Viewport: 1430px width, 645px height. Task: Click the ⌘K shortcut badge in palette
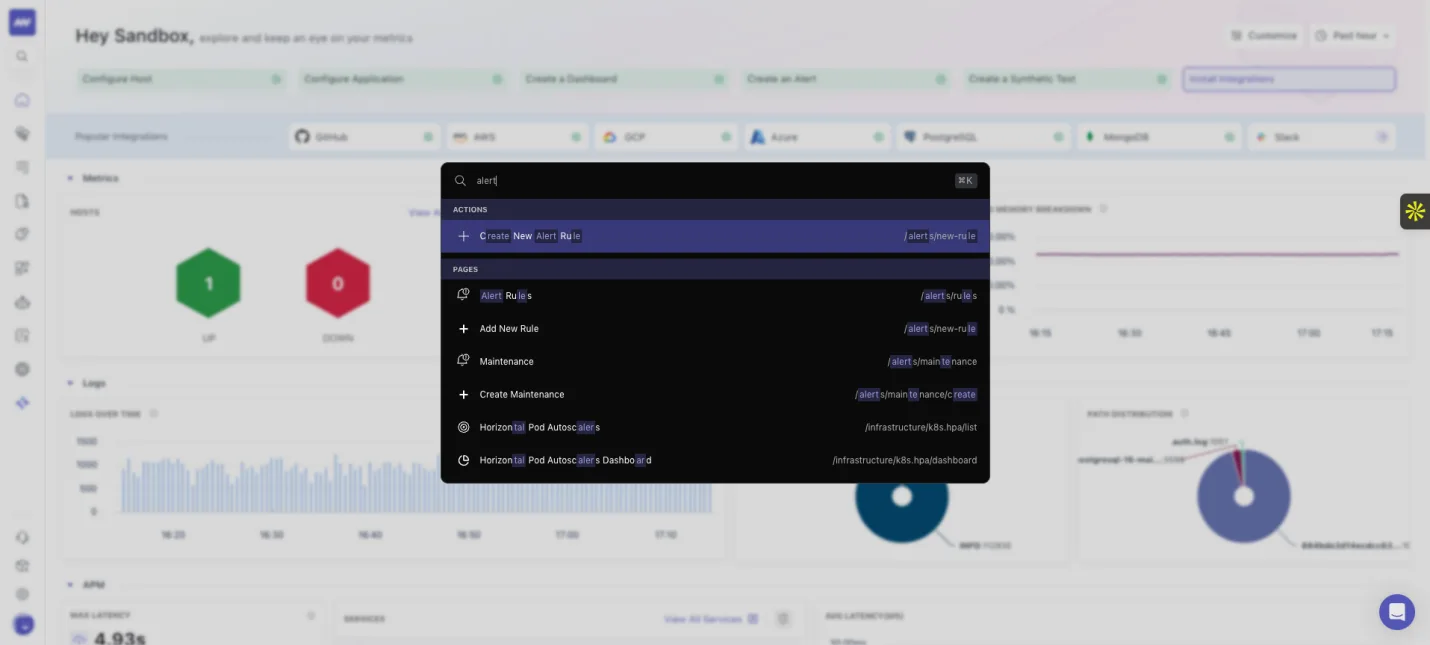click(965, 181)
